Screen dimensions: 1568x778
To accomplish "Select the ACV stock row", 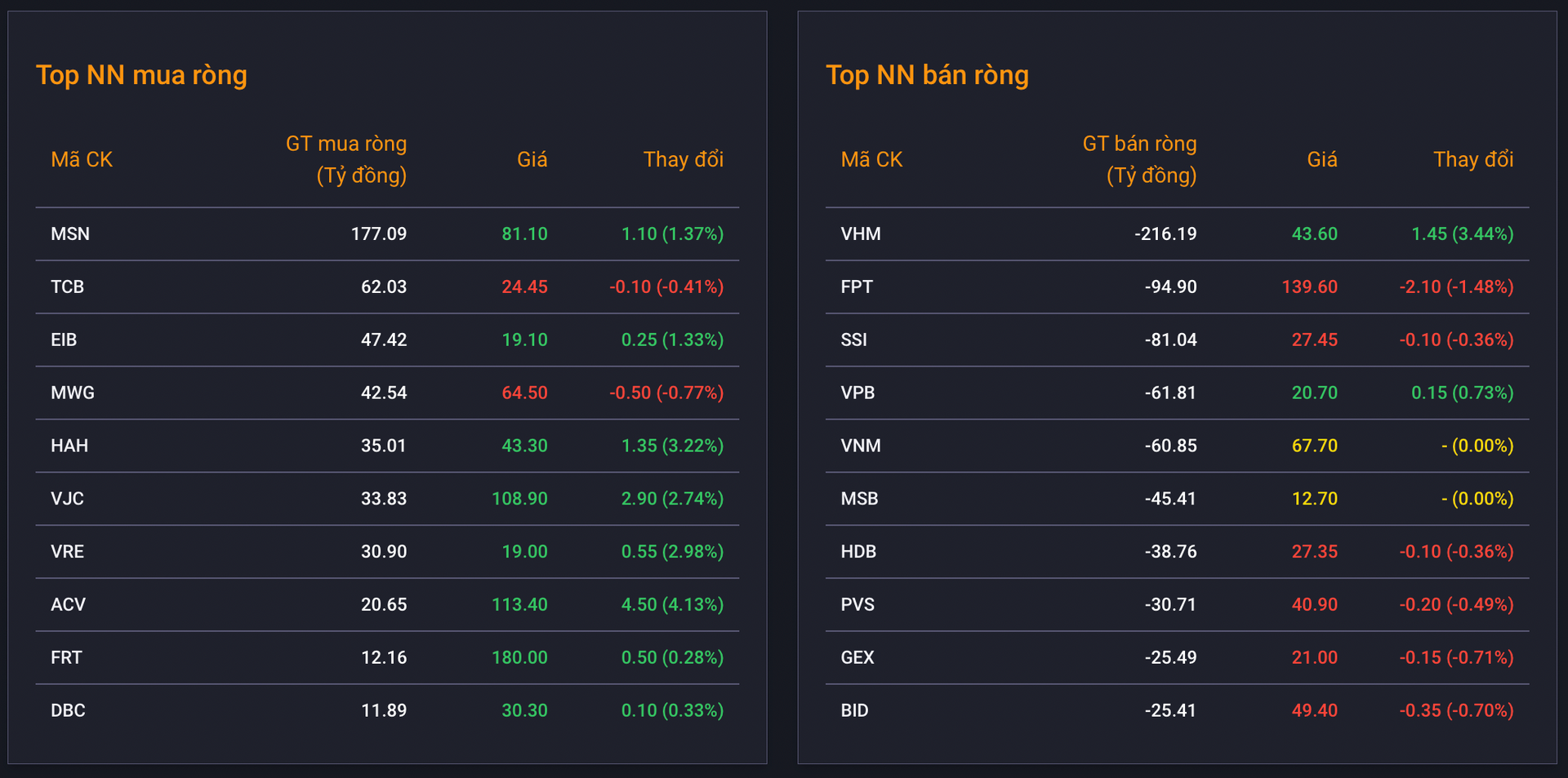I will (x=387, y=605).
